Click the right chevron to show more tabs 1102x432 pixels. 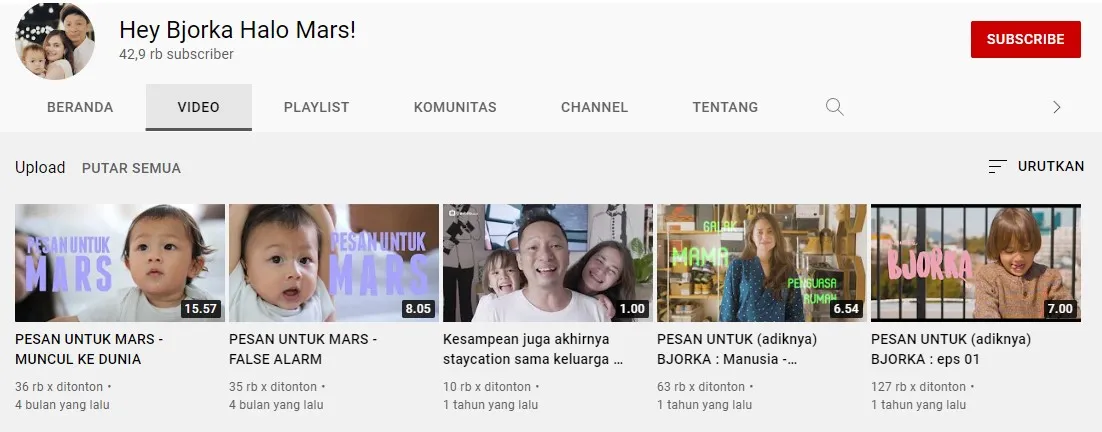1056,107
